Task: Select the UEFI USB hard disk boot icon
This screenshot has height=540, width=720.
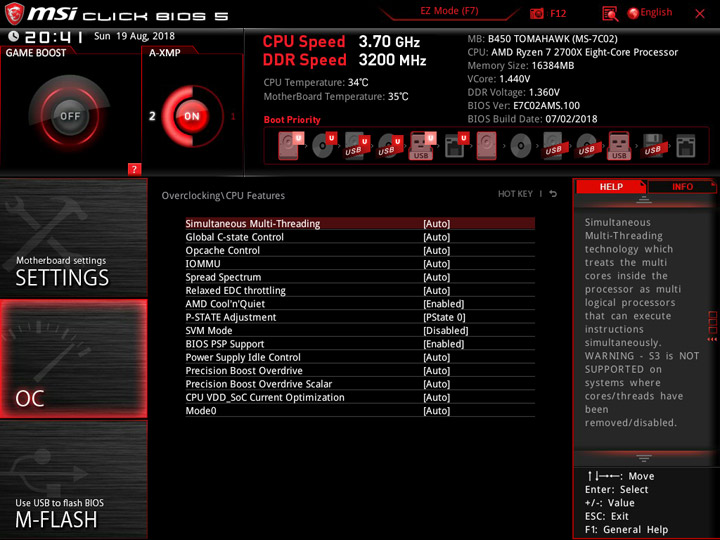Action: click(357, 146)
